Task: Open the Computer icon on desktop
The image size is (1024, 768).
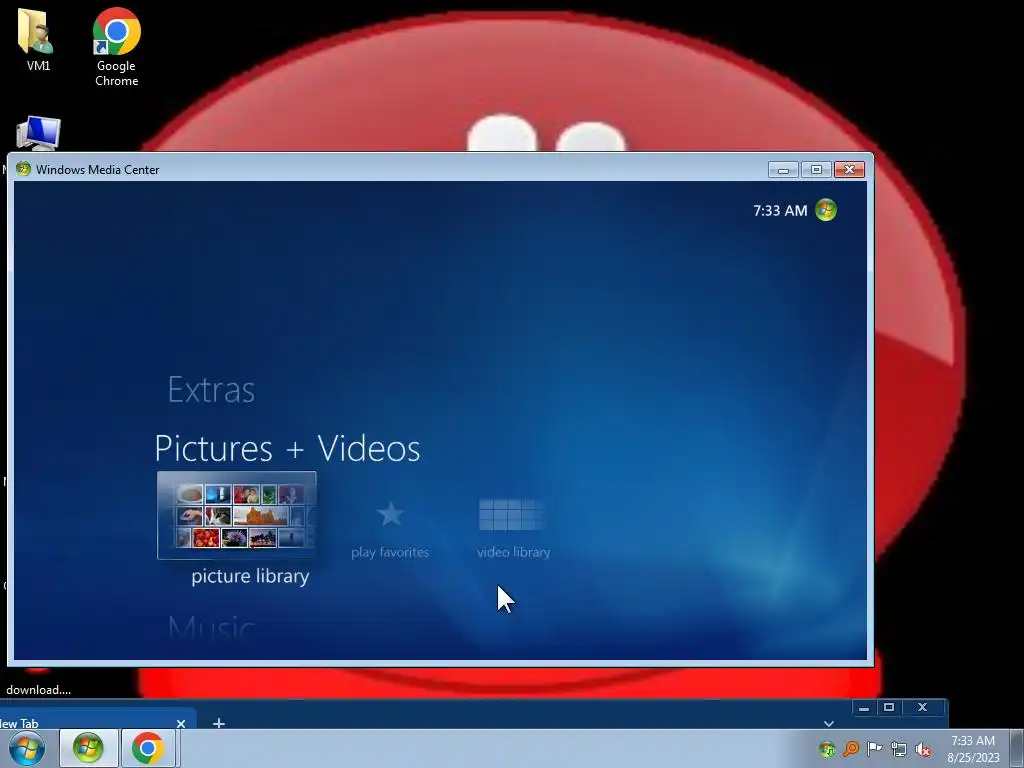Action: 38,134
